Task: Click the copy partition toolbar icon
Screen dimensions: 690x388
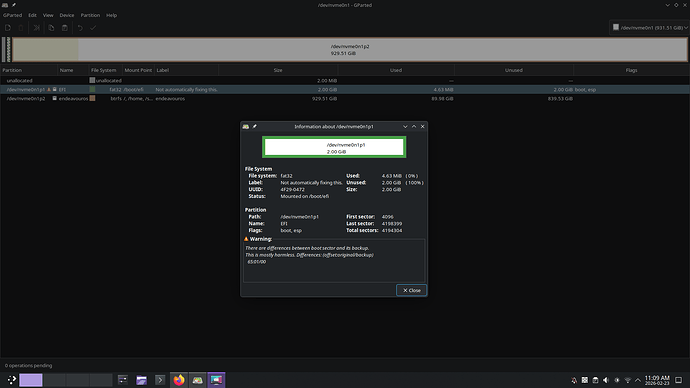Action: pyautogui.click(x=51, y=28)
